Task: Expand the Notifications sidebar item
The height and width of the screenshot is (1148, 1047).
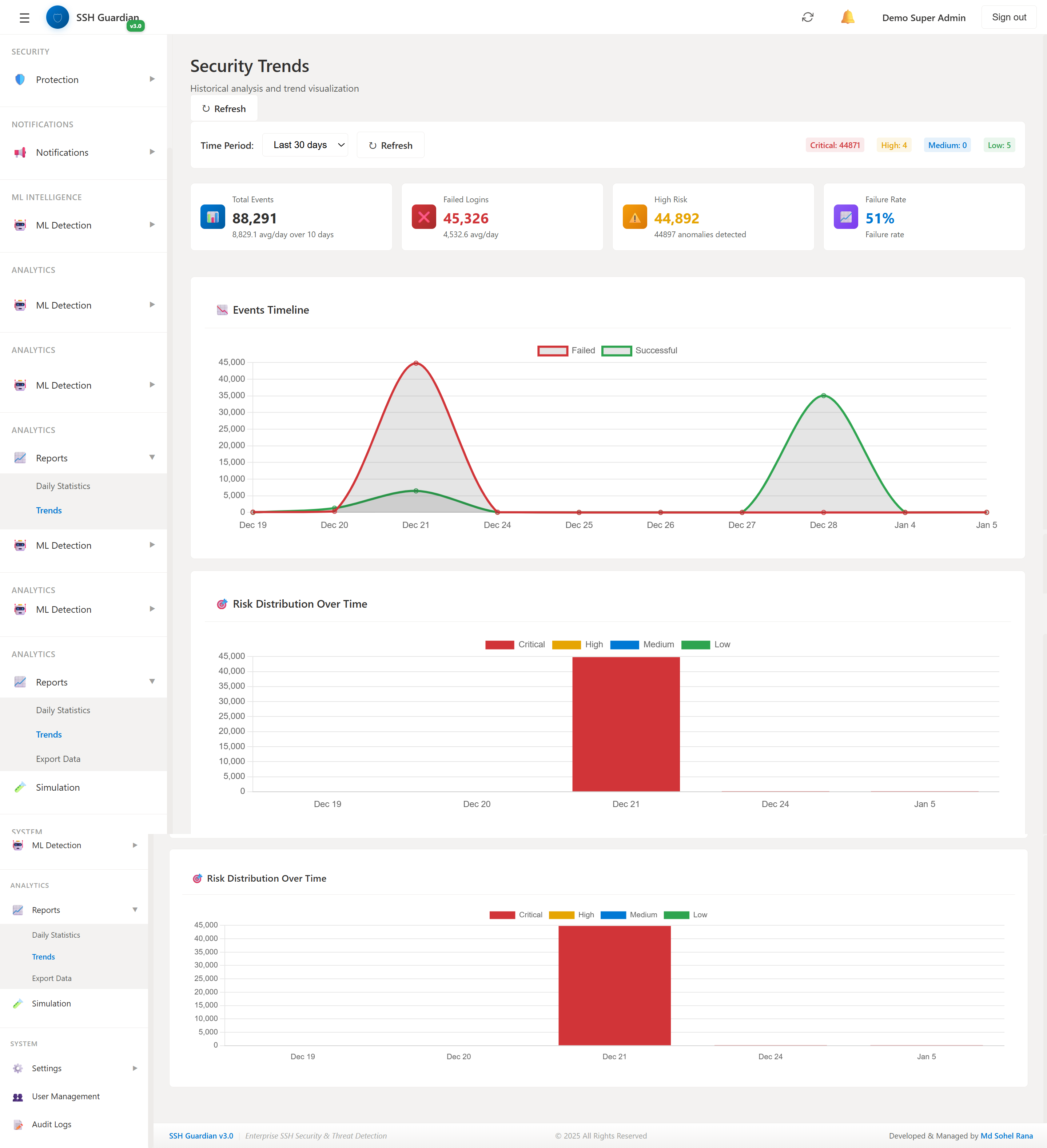Action: point(62,152)
